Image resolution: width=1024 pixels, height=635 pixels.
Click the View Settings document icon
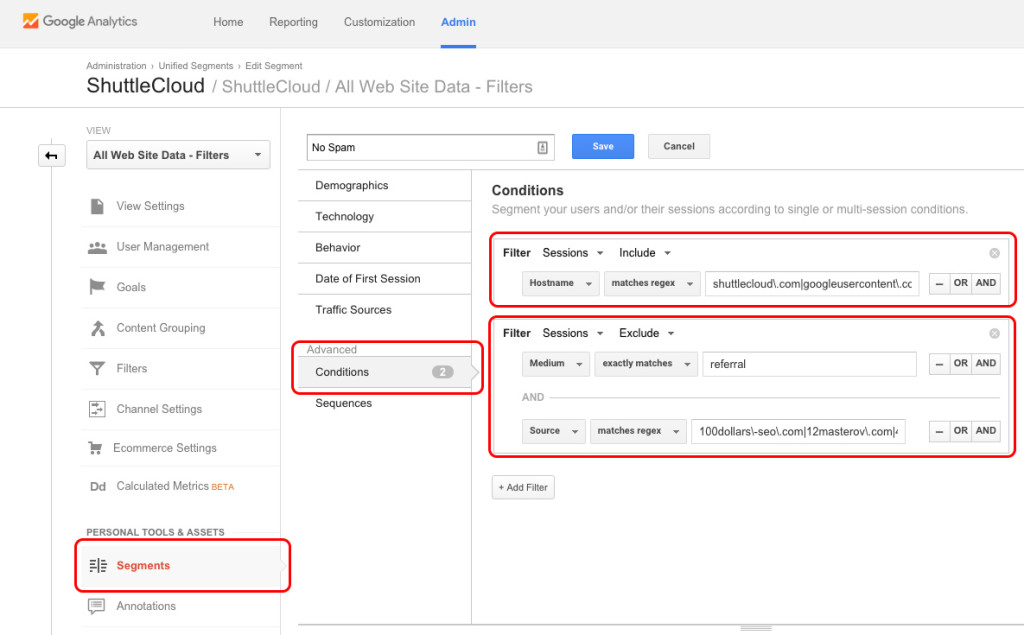[x=97, y=206]
